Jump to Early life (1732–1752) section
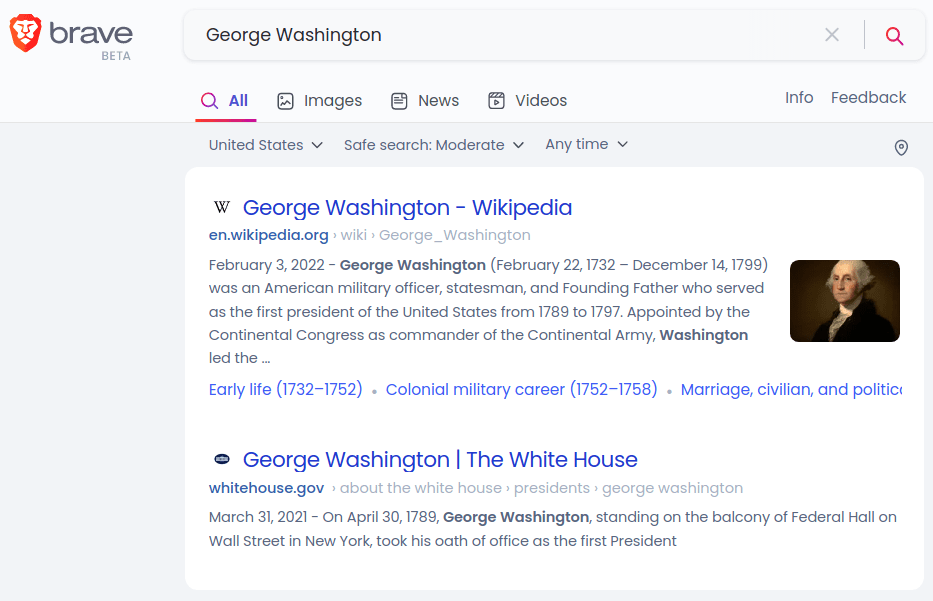The height and width of the screenshot is (601, 933). click(285, 389)
